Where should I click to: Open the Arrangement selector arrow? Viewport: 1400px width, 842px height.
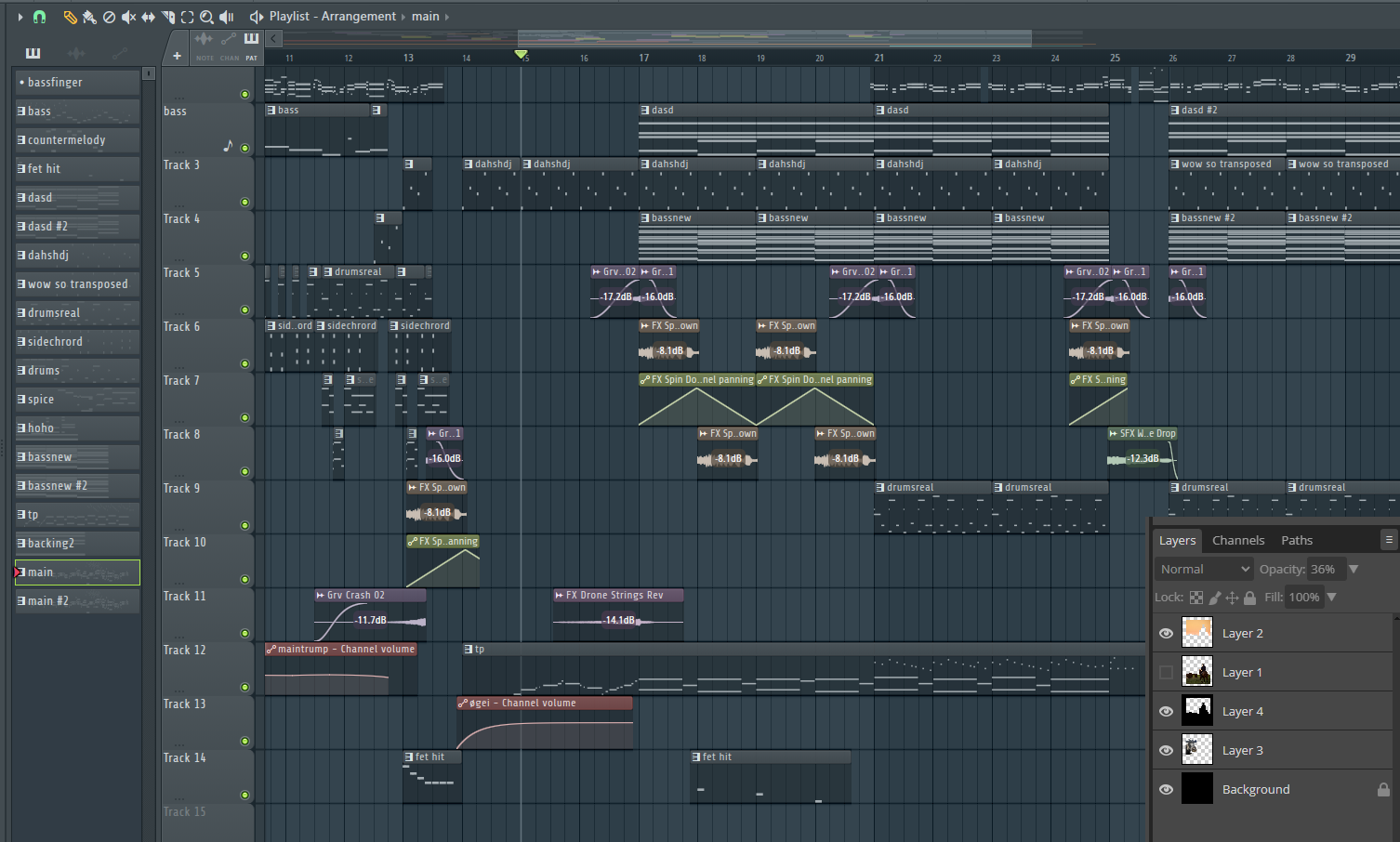click(x=403, y=17)
